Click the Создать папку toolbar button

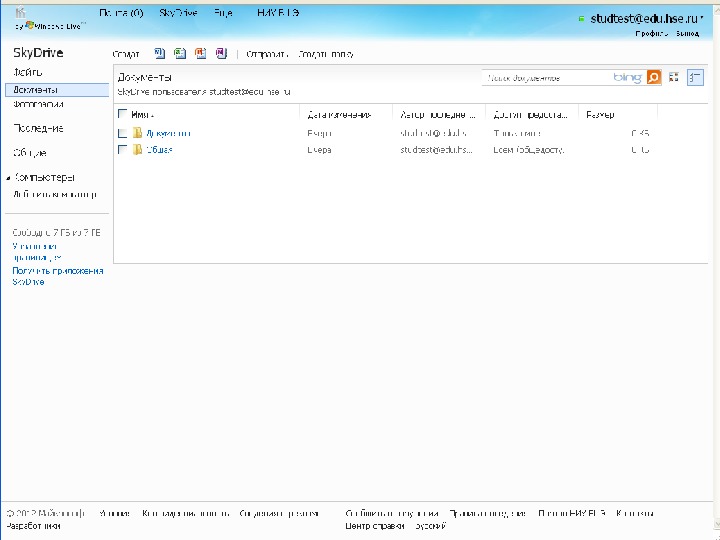326,54
